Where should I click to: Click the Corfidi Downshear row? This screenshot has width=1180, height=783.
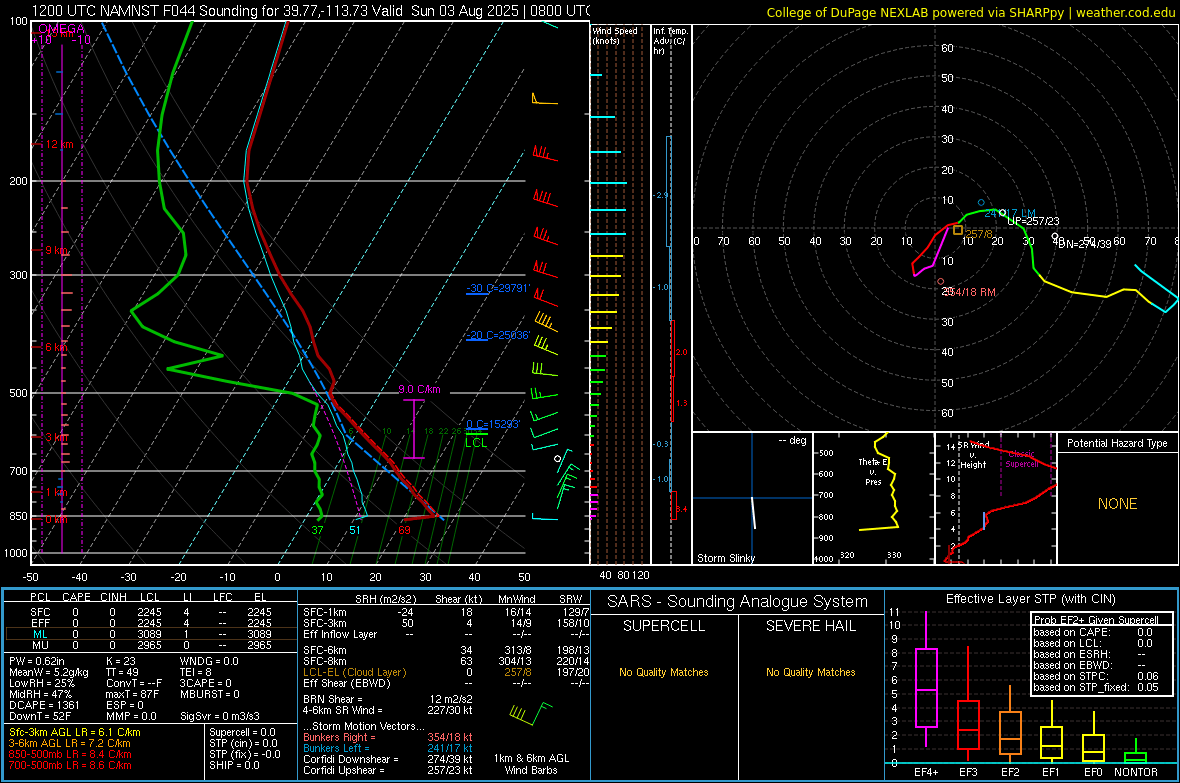(x=388, y=760)
